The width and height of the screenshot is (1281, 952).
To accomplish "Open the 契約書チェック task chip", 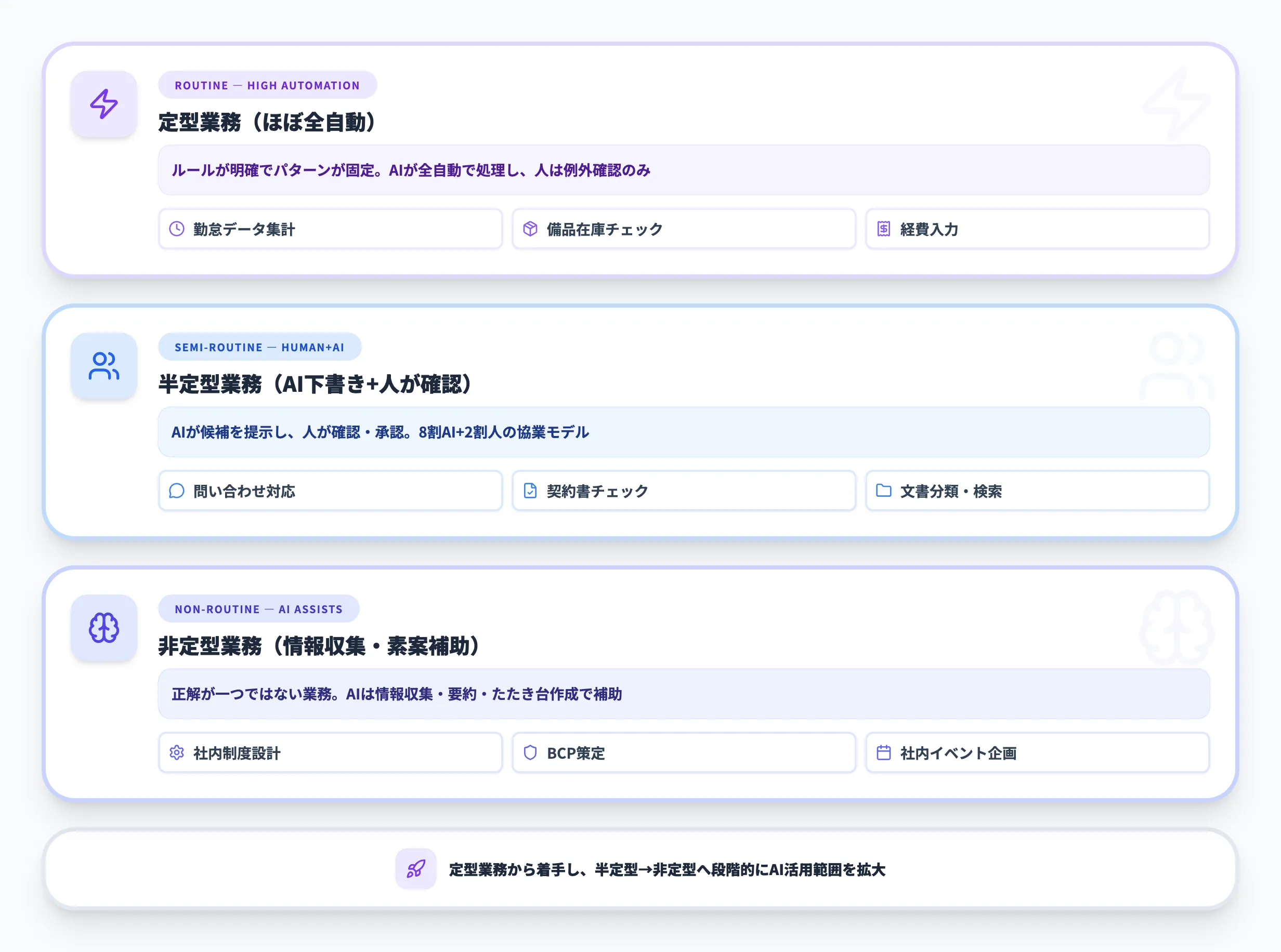I will (683, 491).
